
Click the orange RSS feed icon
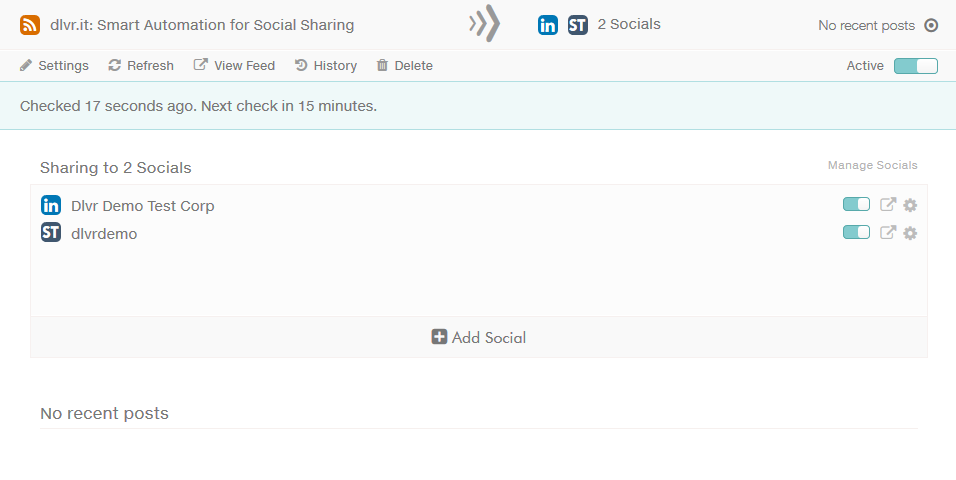(x=30, y=25)
